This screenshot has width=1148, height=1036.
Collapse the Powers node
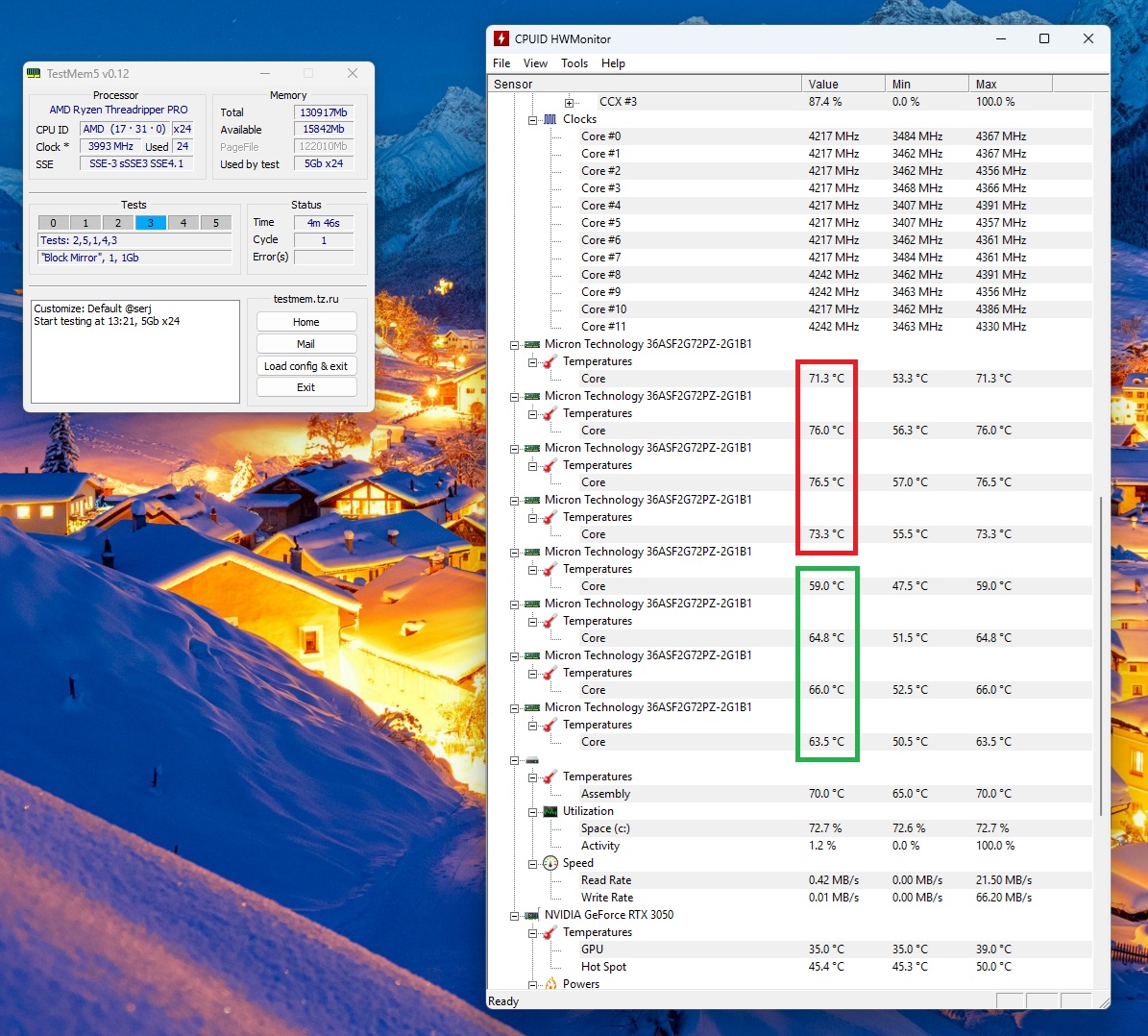532,985
